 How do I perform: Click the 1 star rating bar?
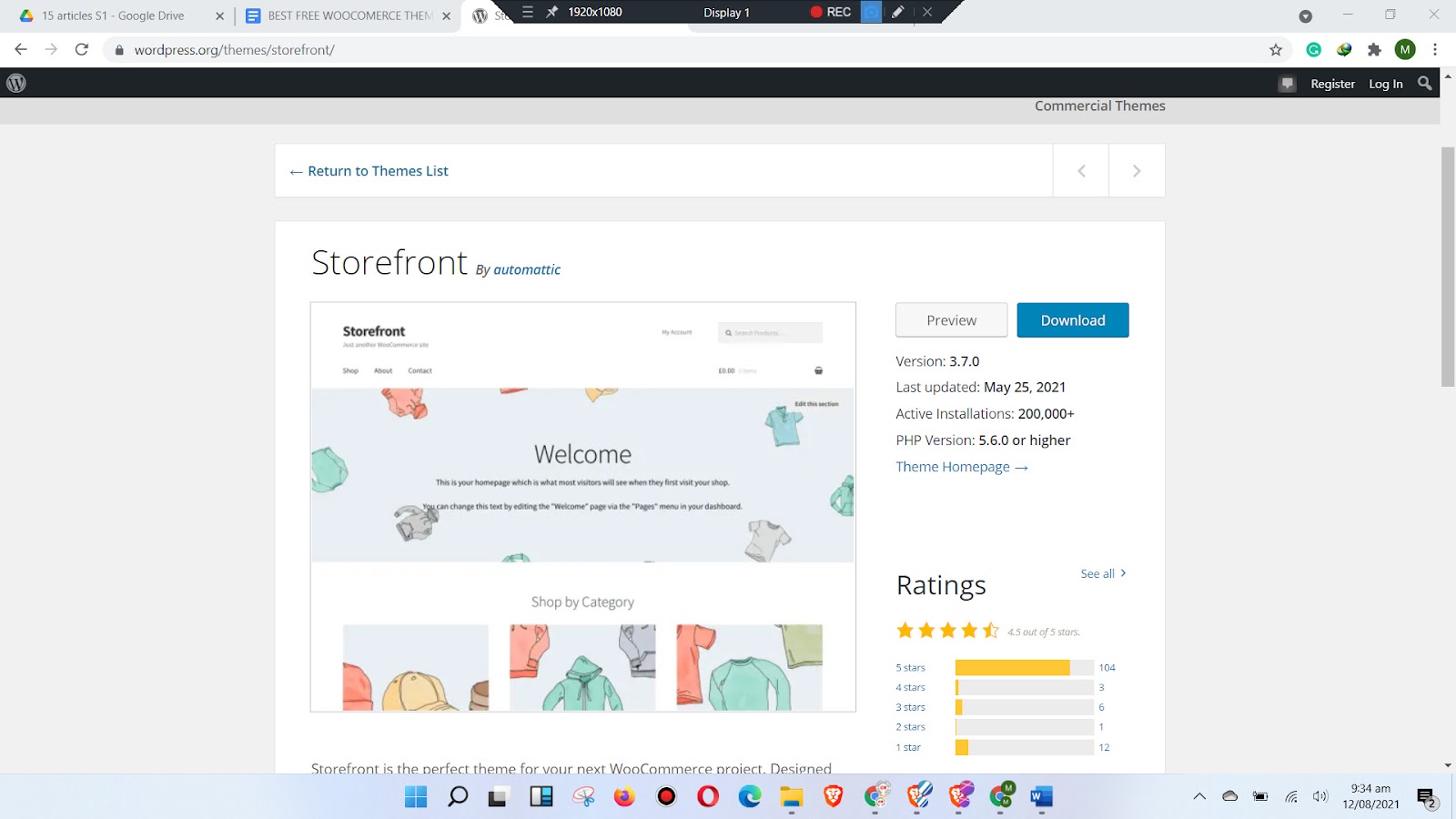coord(1025,747)
